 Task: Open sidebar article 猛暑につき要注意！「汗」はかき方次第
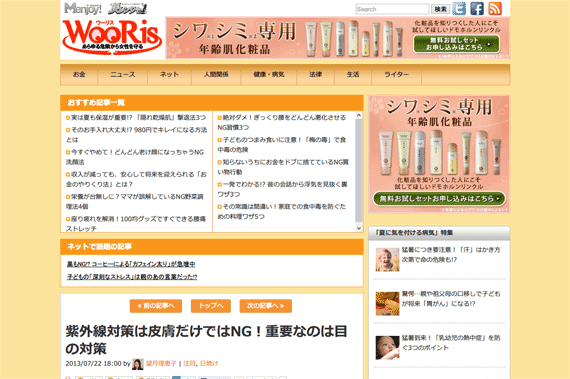pyautogui.click(x=451, y=254)
